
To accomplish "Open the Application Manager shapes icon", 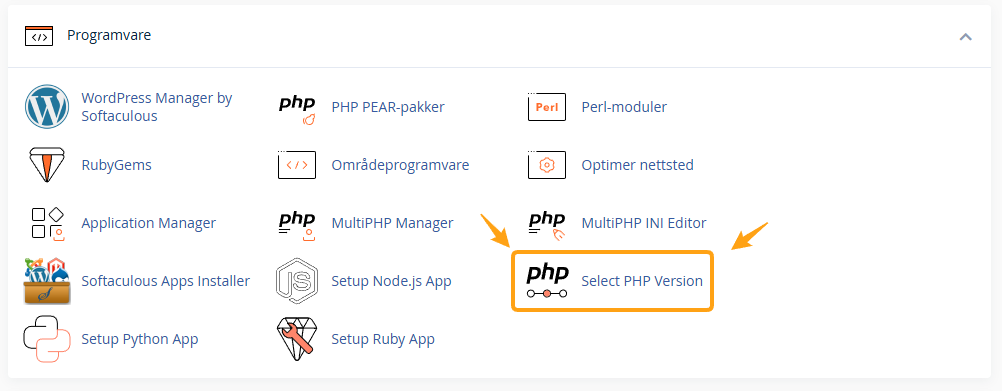I will point(48,223).
